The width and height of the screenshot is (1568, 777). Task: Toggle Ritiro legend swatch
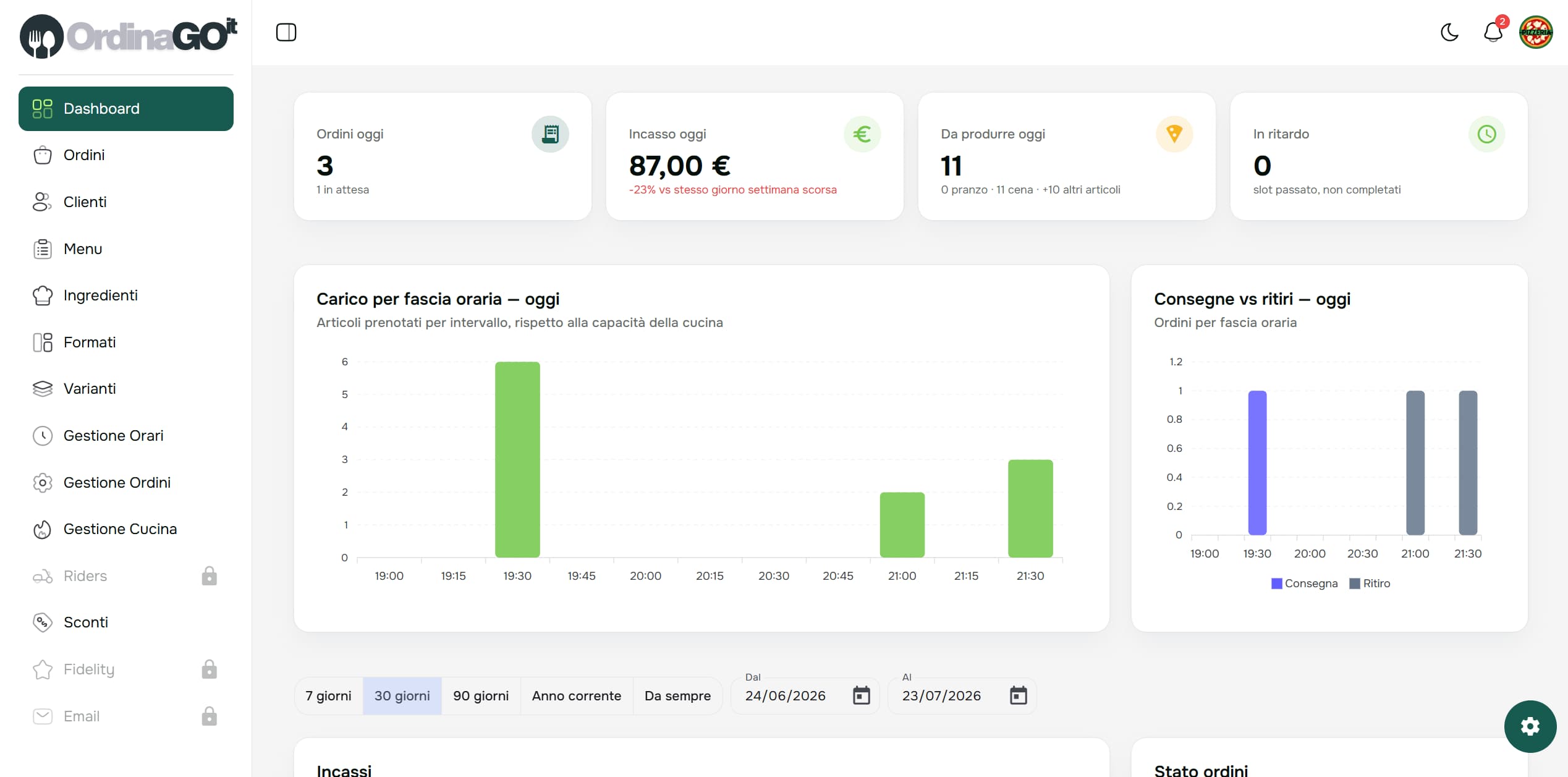pyautogui.click(x=1355, y=584)
